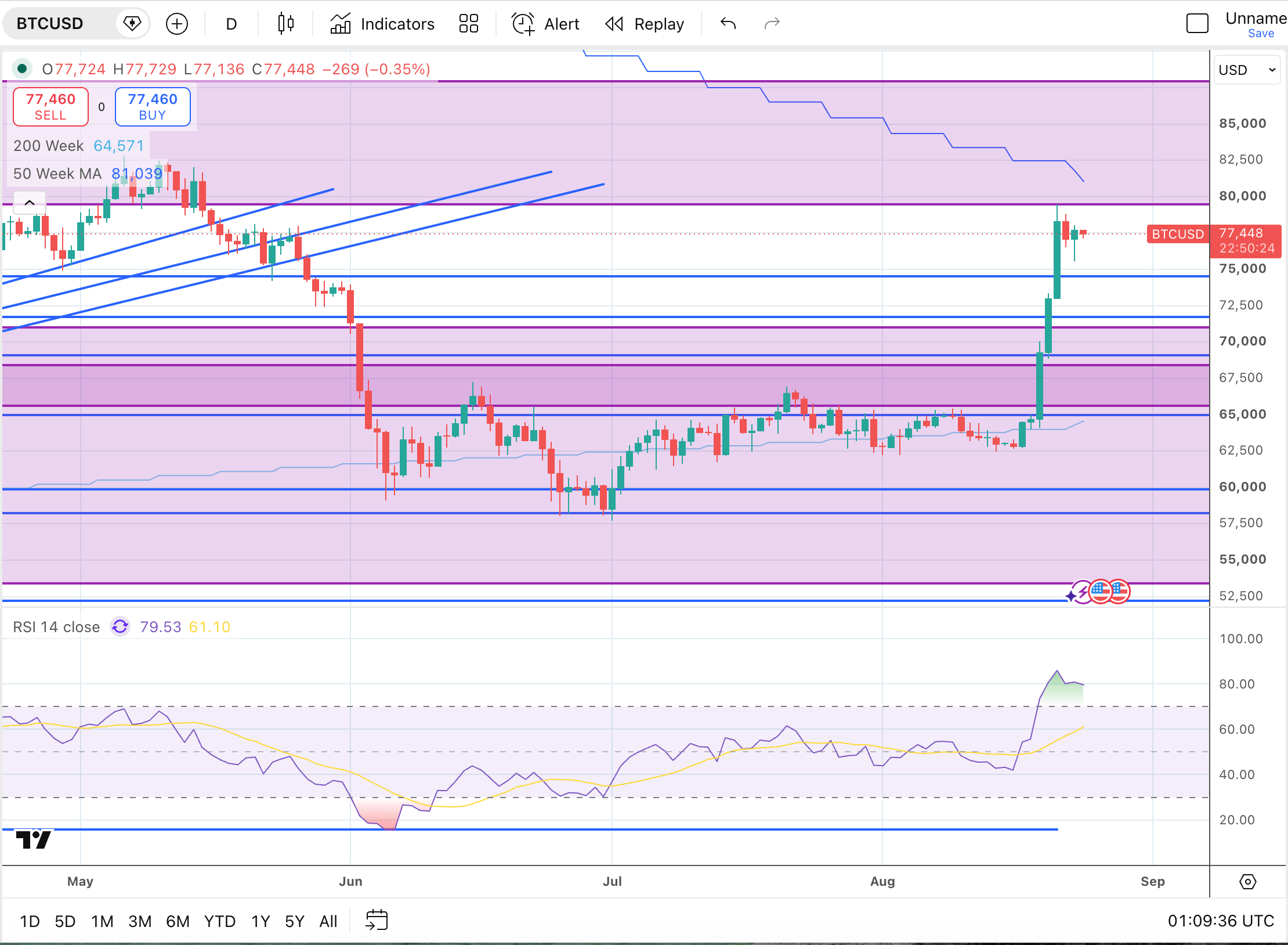This screenshot has width=1288, height=945.
Task: Add a symbol to compare with plus icon
Action: (177, 24)
